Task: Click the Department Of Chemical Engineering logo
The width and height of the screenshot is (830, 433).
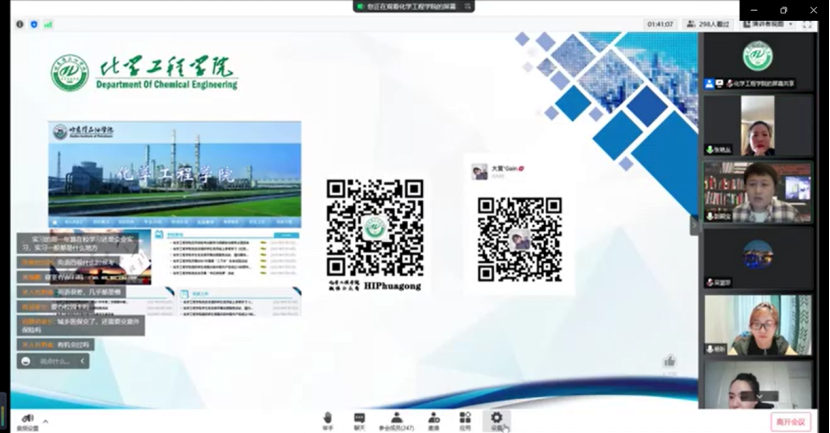Action: [x=144, y=73]
